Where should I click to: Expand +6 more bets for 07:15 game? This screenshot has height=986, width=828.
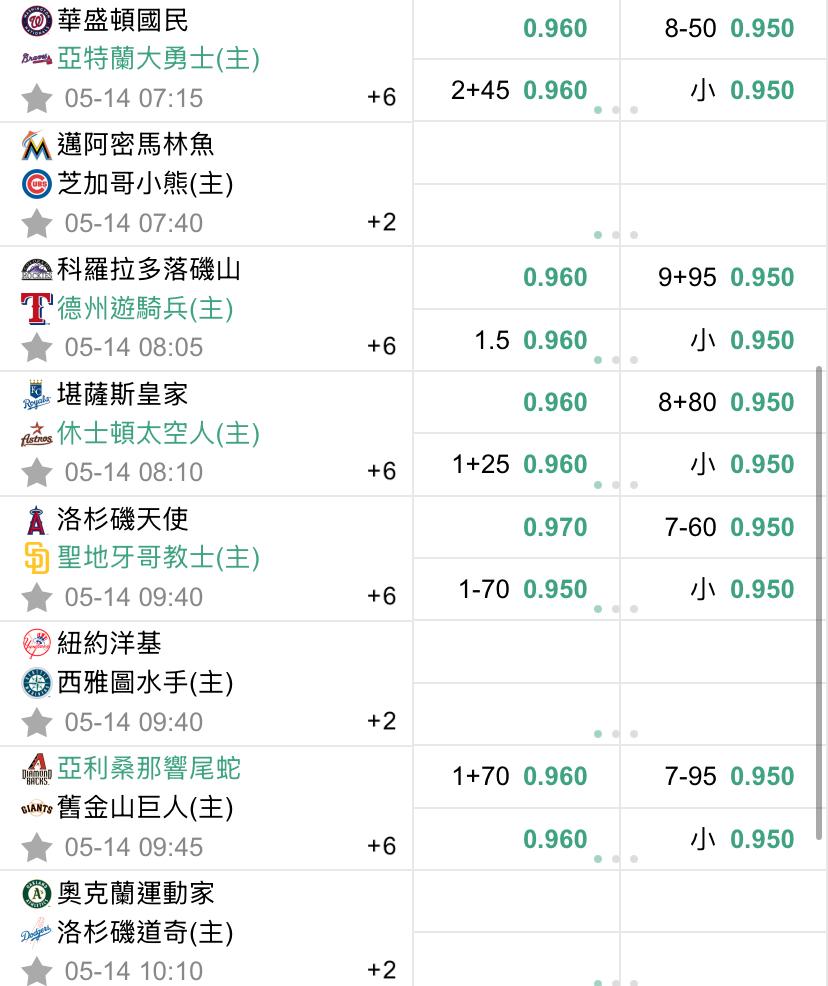point(381,97)
